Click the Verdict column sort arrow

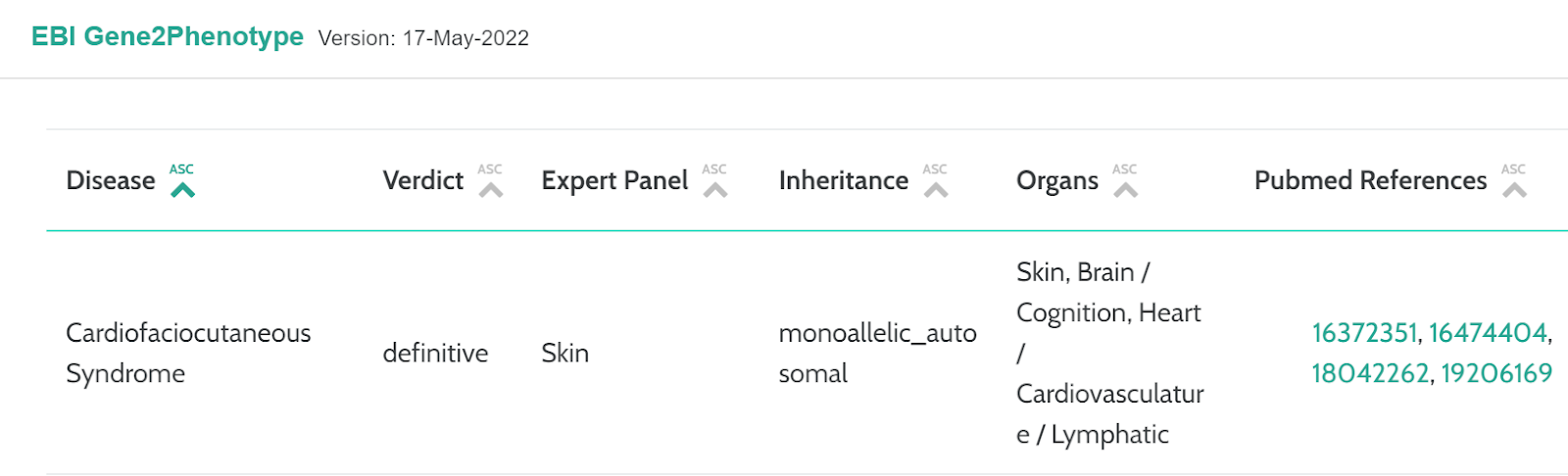click(490, 181)
